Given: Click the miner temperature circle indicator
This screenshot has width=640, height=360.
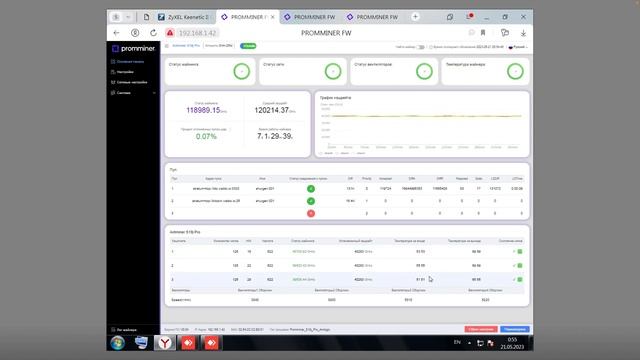Looking at the screenshot, I should pos(515,71).
